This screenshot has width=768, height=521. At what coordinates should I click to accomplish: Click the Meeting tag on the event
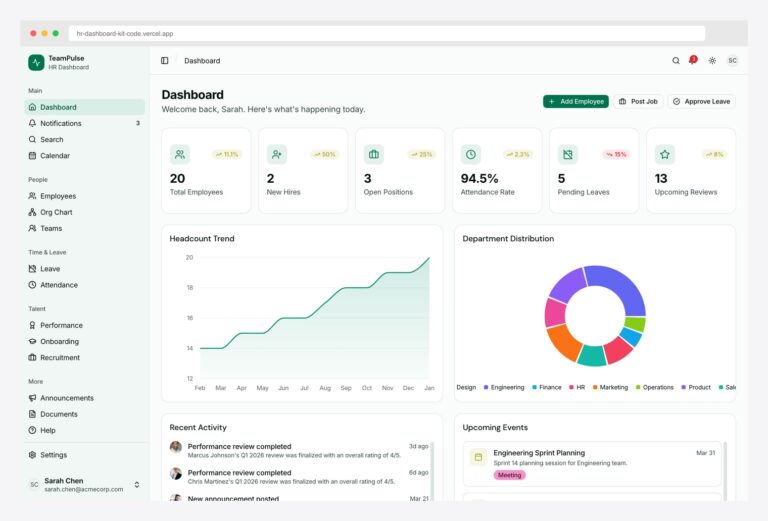point(509,475)
